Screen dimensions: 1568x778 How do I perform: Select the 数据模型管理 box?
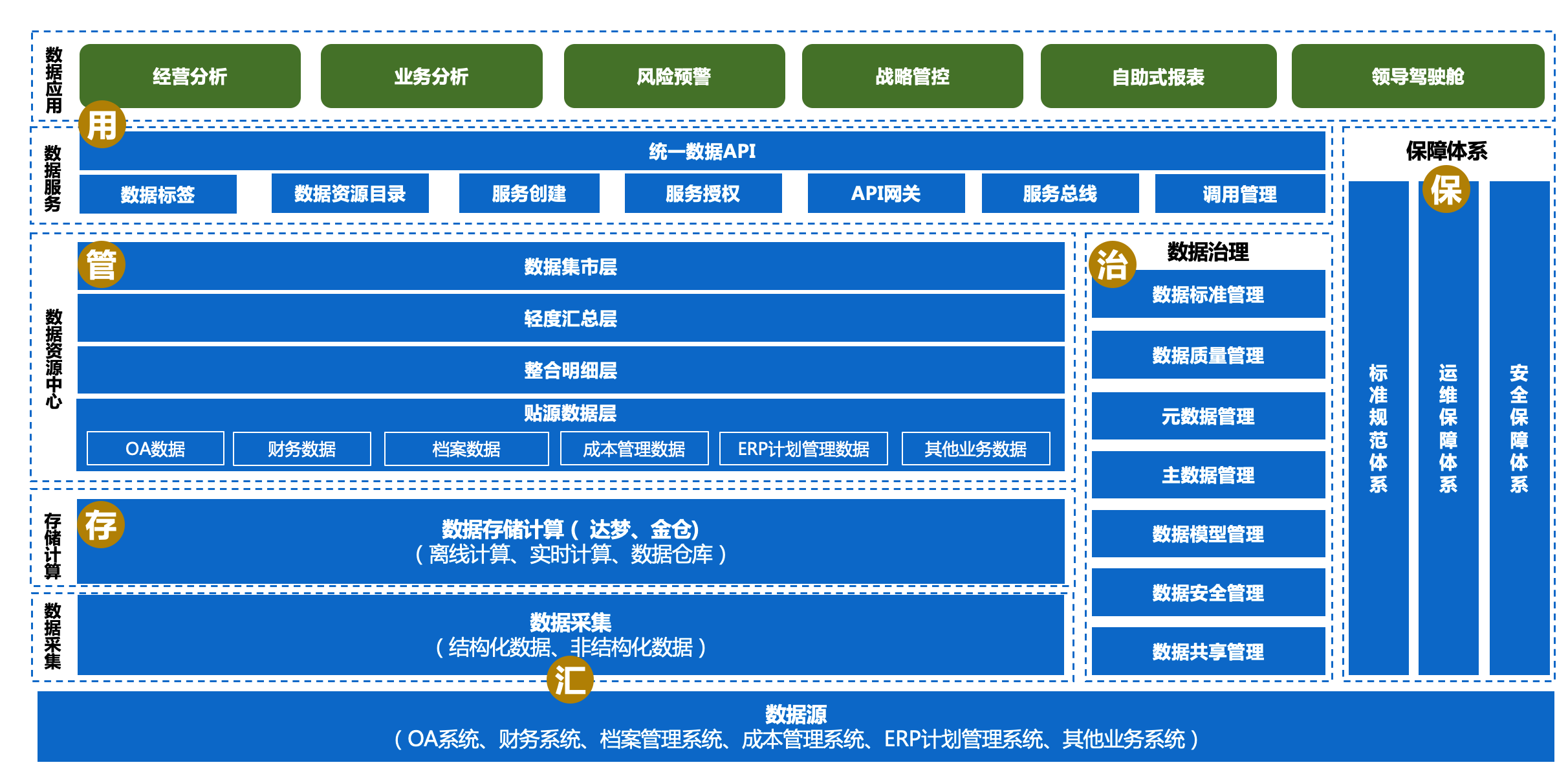[1208, 533]
